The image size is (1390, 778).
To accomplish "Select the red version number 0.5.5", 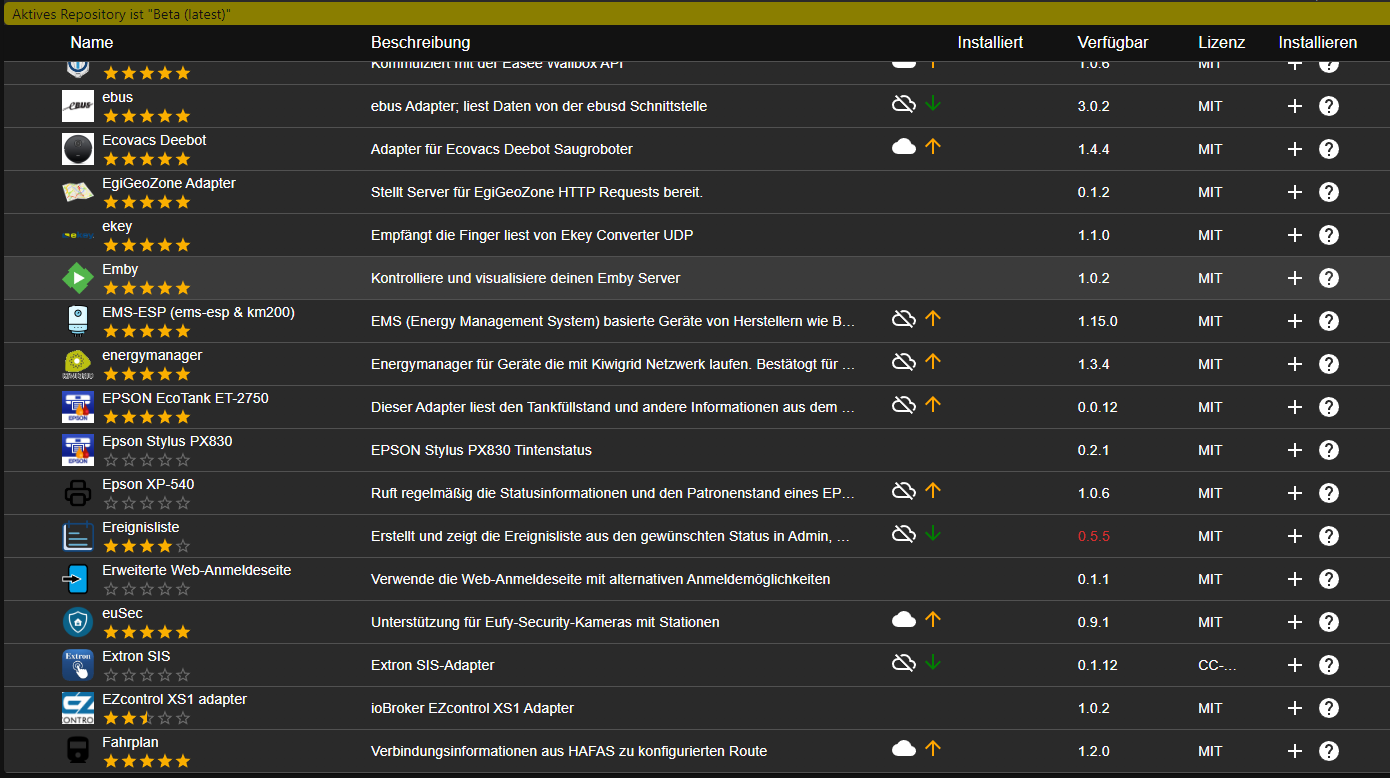I will (x=1094, y=536).
